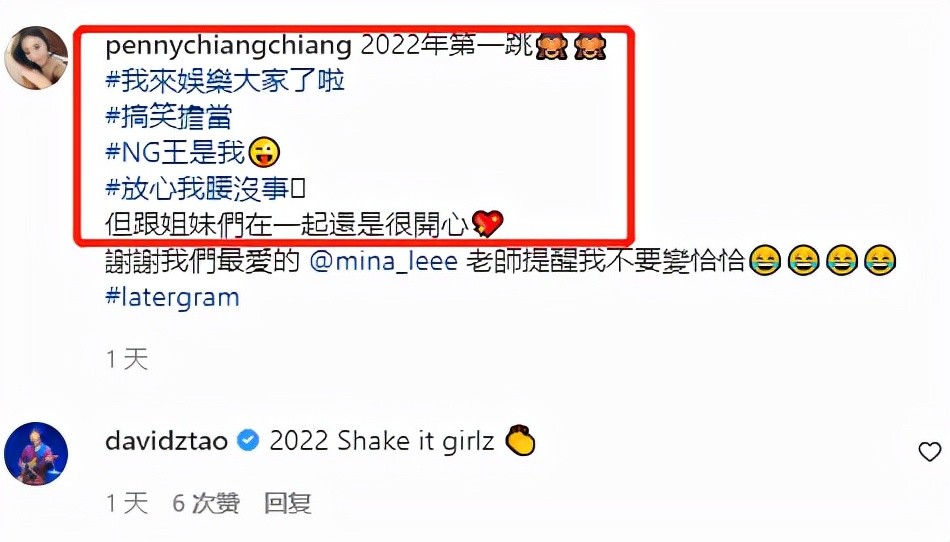Click the tongue-out emoji after NG王是我

click(264, 152)
